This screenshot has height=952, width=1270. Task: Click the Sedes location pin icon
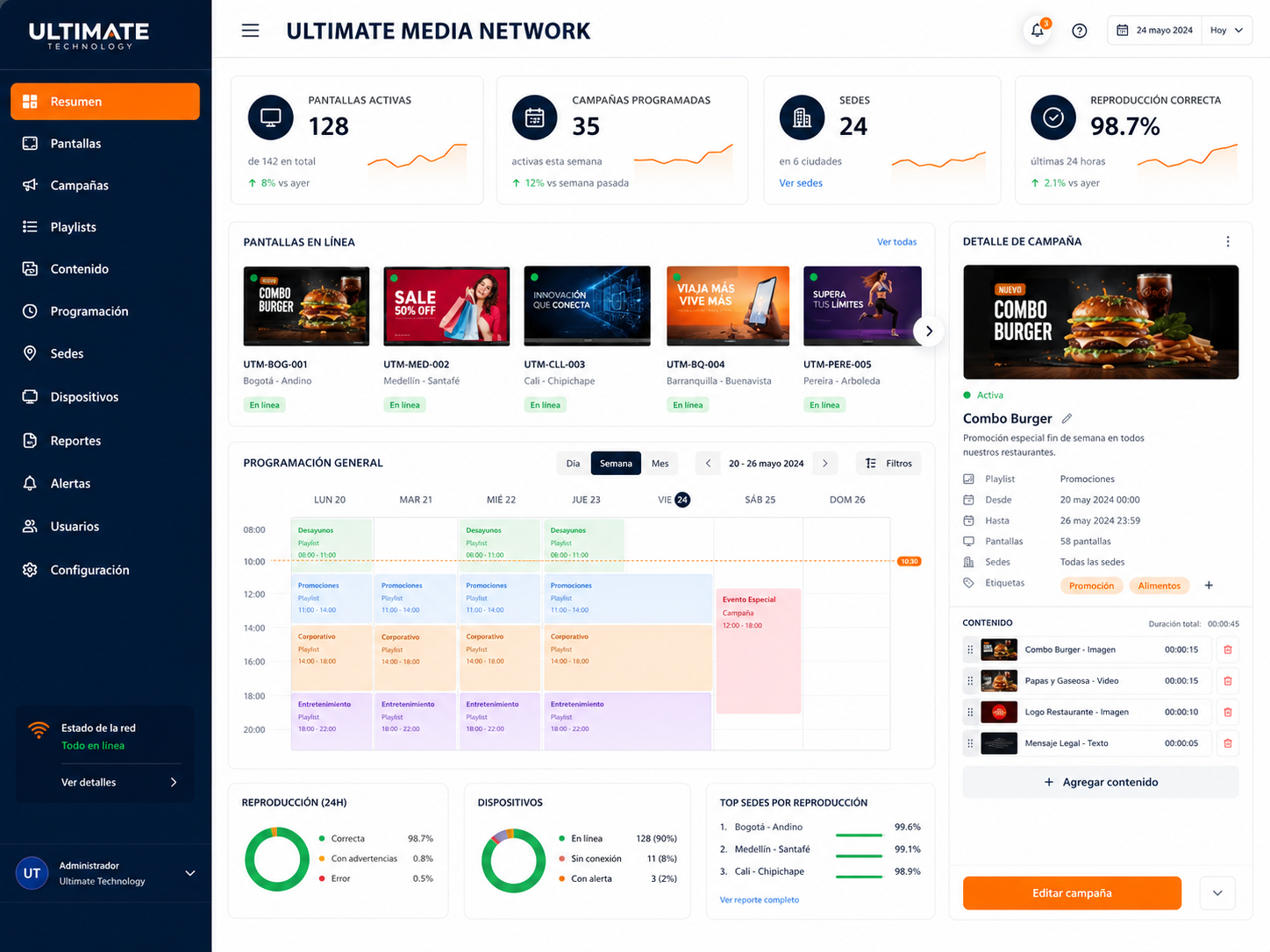coord(30,353)
